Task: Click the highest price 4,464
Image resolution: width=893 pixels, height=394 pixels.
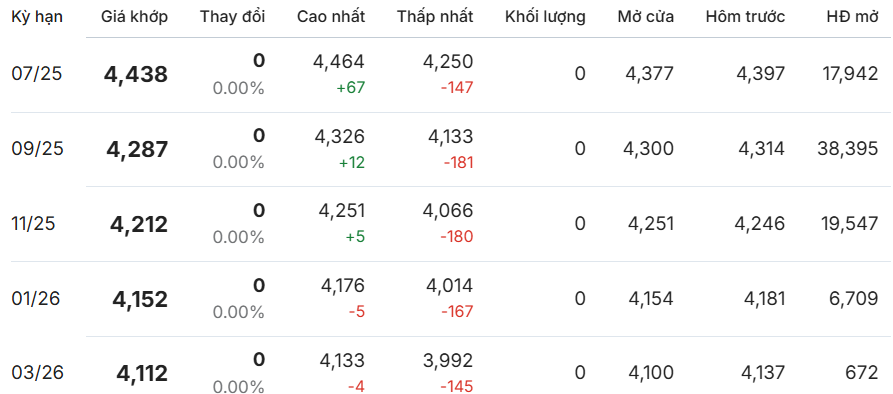Action: [x=338, y=61]
